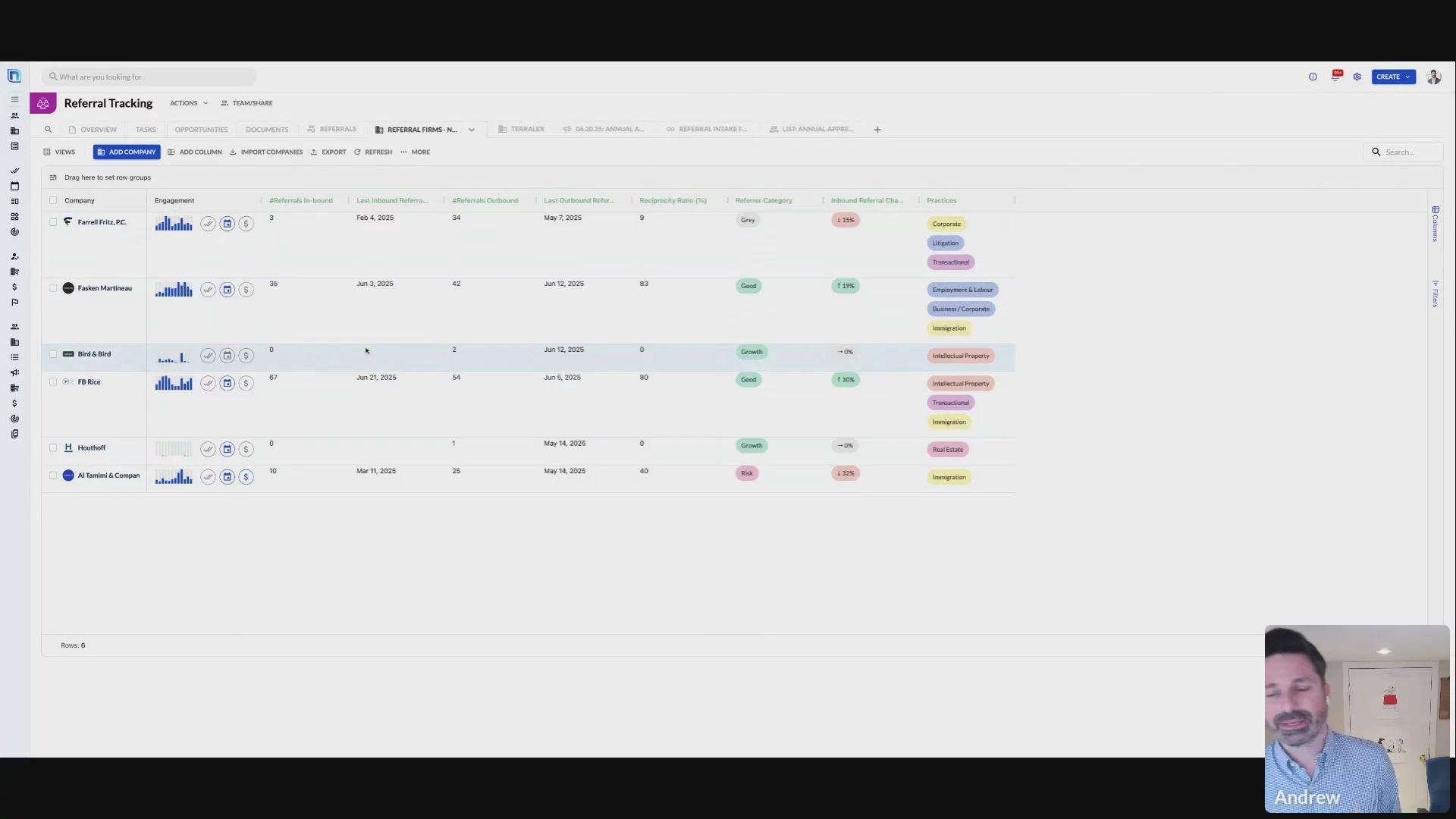The width and height of the screenshot is (1456, 819).
Task: Click the Add Company button
Action: (127, 152)
